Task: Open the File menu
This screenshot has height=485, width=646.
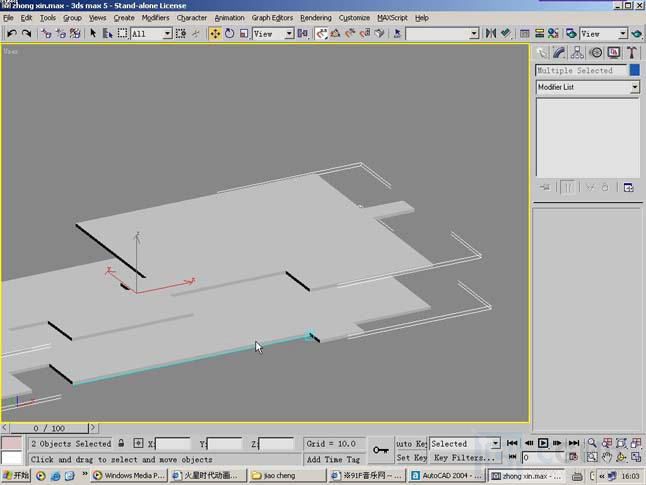Action: coord(8,18)
